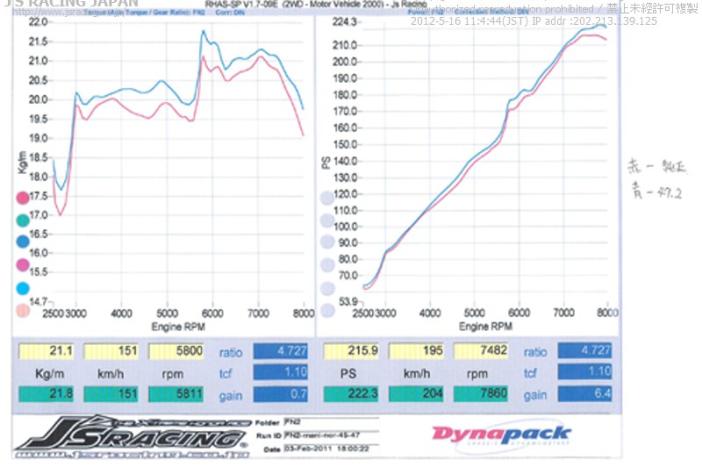Click the Dynapack logo
702x468 pixels.
501,434
